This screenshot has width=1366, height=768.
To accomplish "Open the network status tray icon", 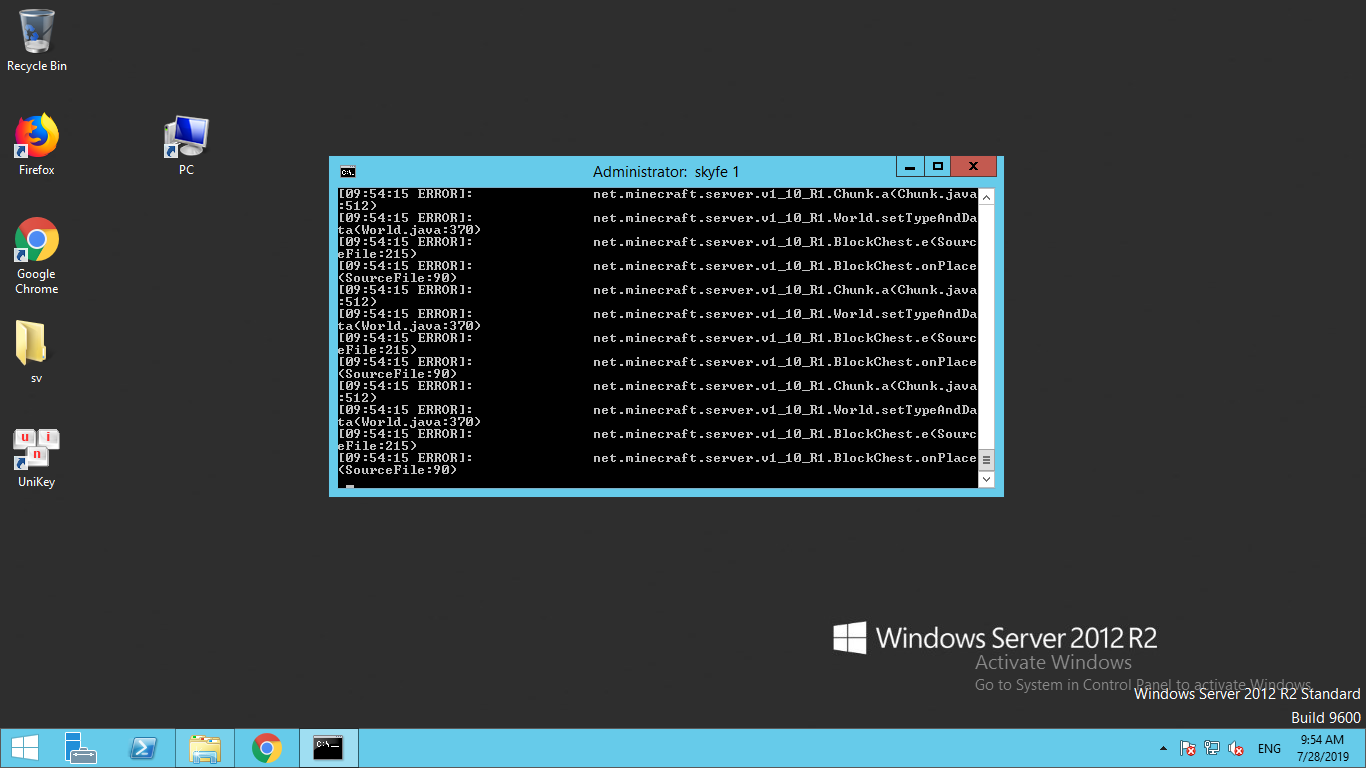I will 1212,748.
